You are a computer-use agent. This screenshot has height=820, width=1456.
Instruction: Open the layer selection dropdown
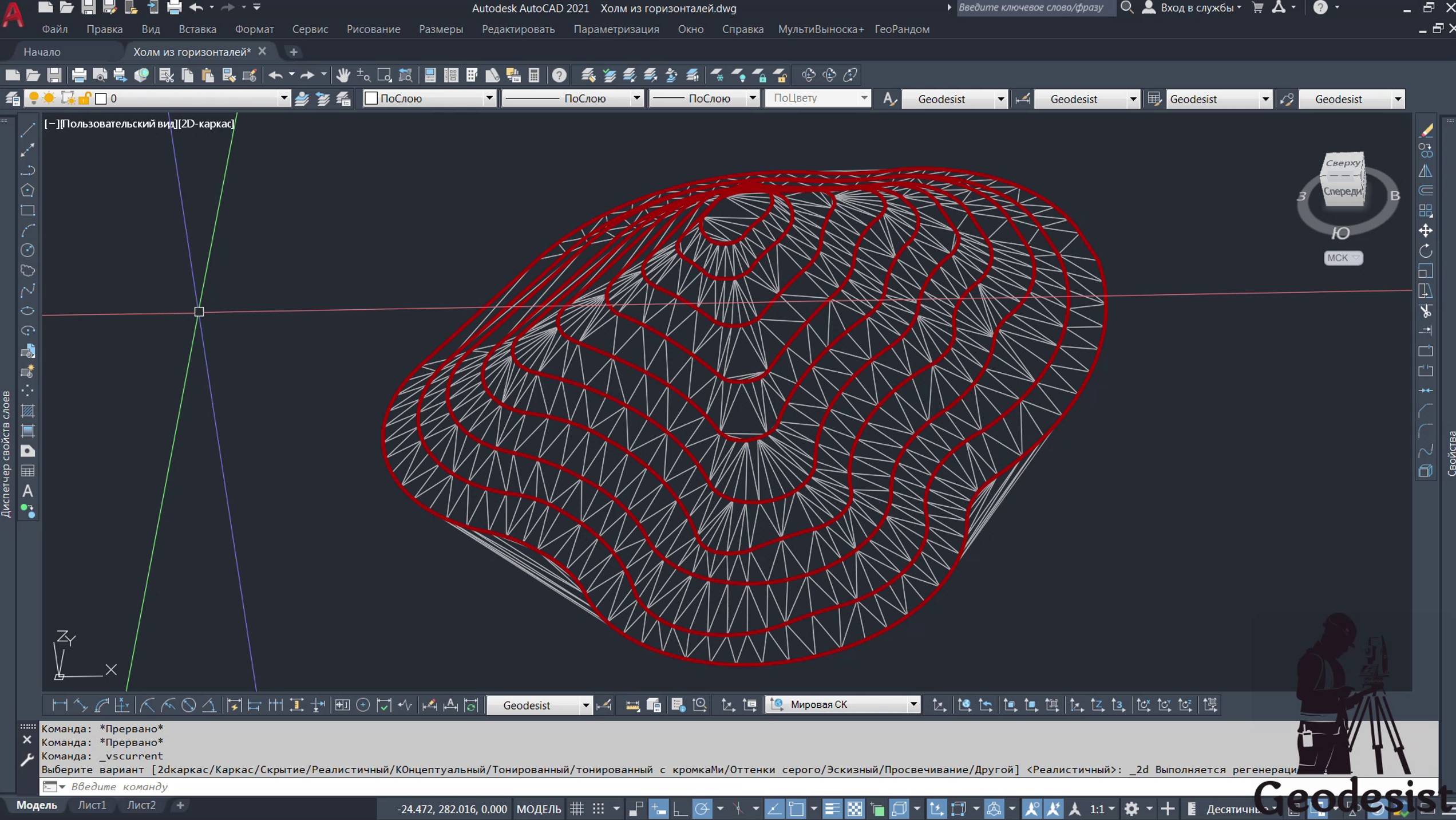tap(283, 98)
